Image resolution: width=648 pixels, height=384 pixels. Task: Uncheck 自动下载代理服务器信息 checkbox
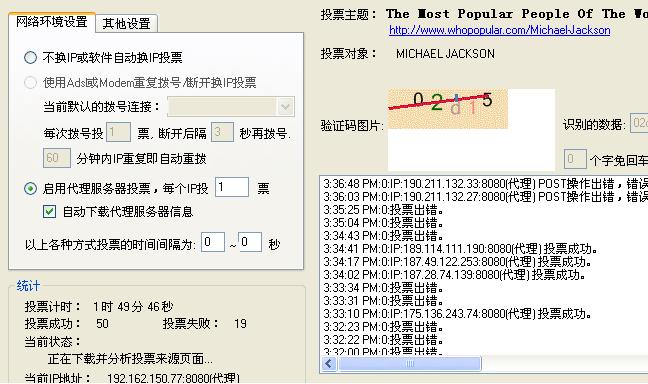[49, 212]
